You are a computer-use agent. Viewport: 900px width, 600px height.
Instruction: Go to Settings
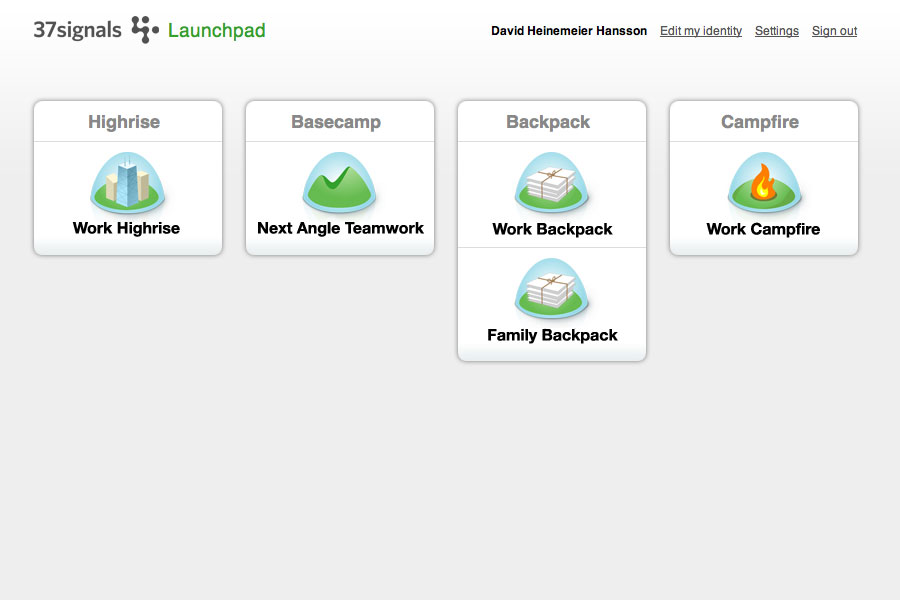[x=777, y=31]
